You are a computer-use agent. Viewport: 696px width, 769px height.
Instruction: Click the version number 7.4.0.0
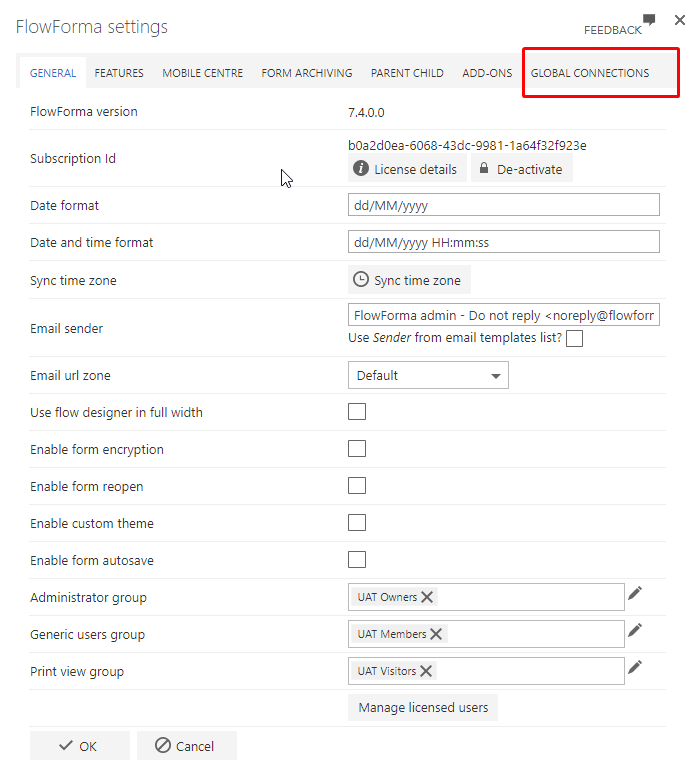[366, 113]
